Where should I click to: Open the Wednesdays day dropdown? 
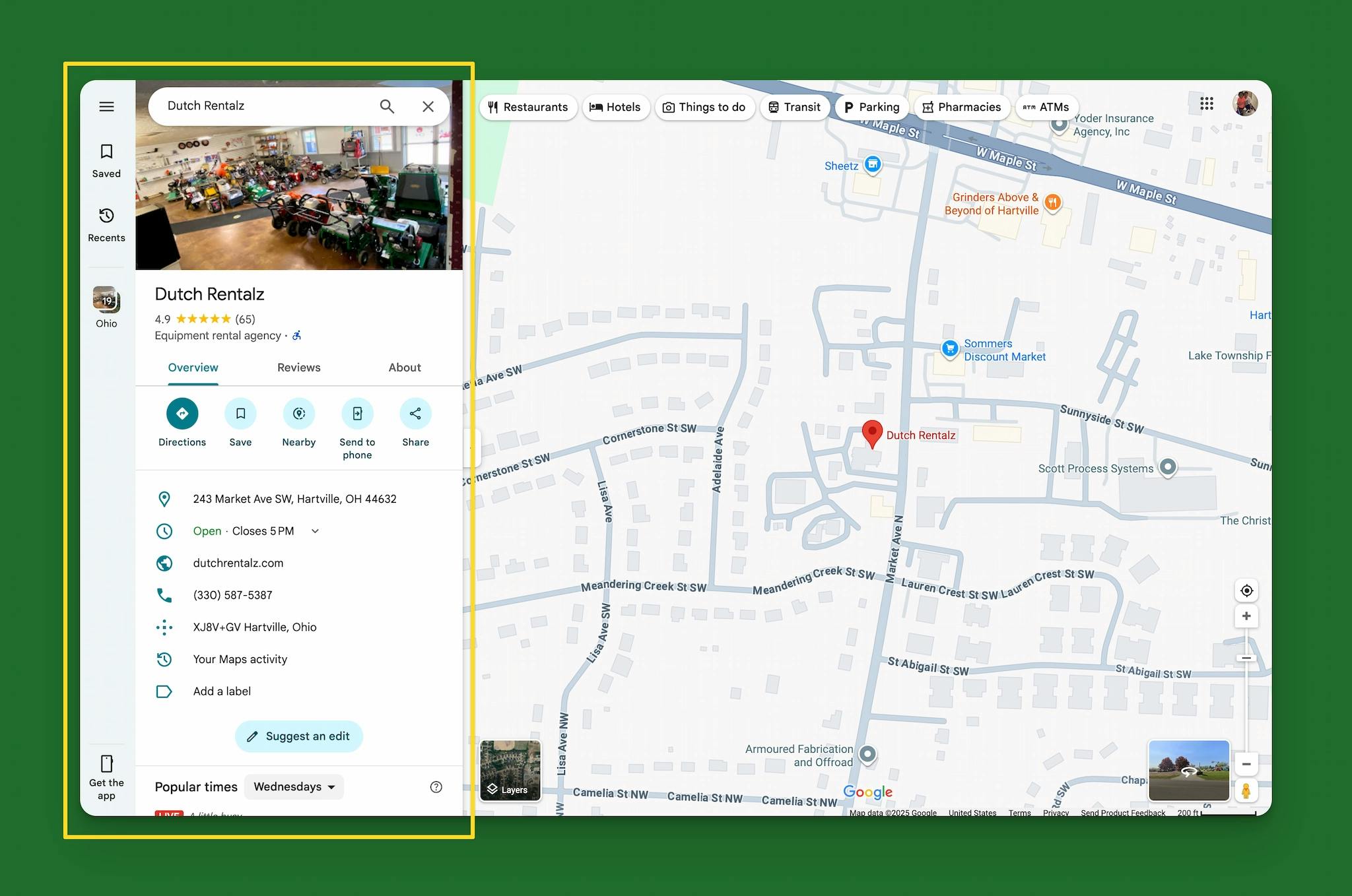pos(294,786)
